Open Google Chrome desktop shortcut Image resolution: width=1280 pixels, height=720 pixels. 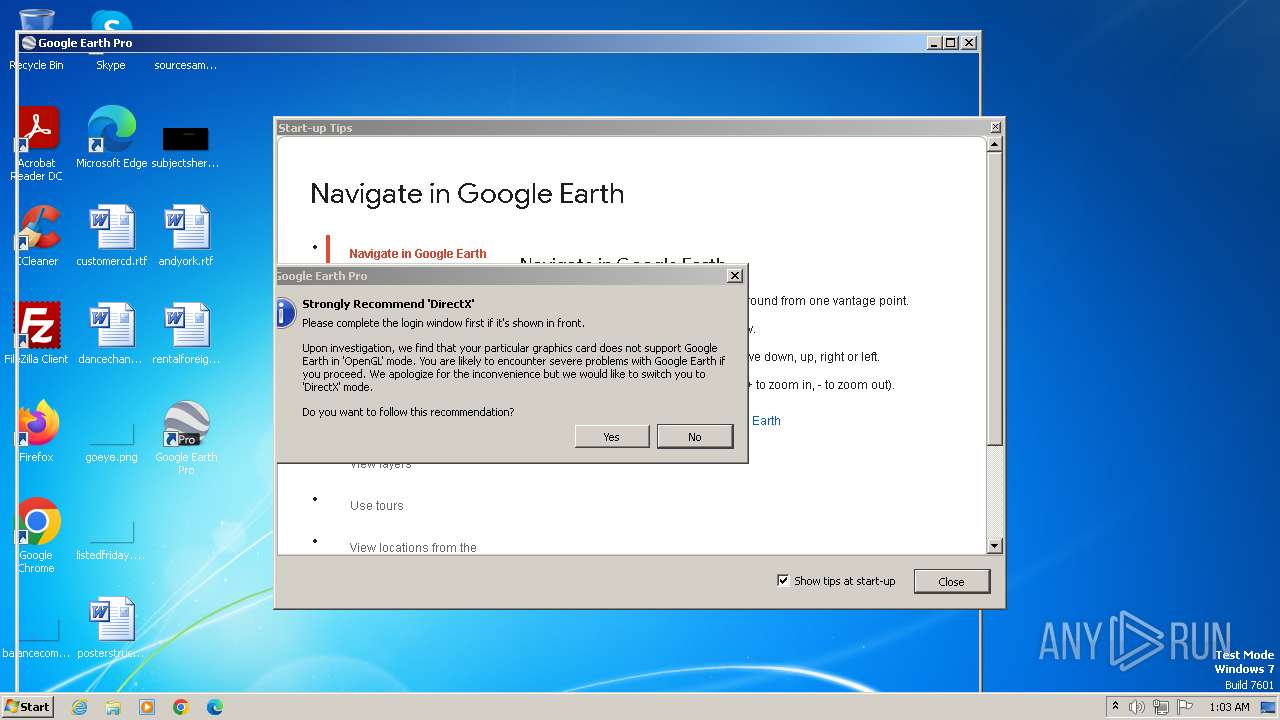(x=37, y=535)
